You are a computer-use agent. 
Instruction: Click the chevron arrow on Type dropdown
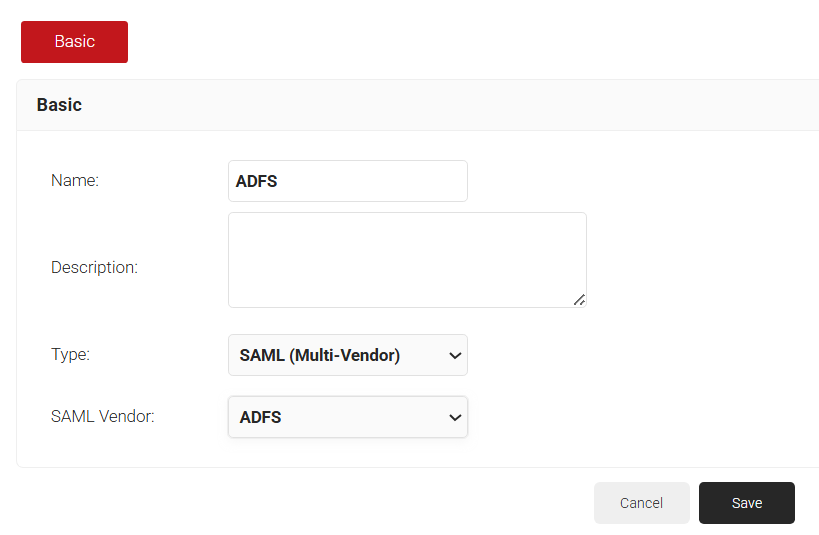455,355
